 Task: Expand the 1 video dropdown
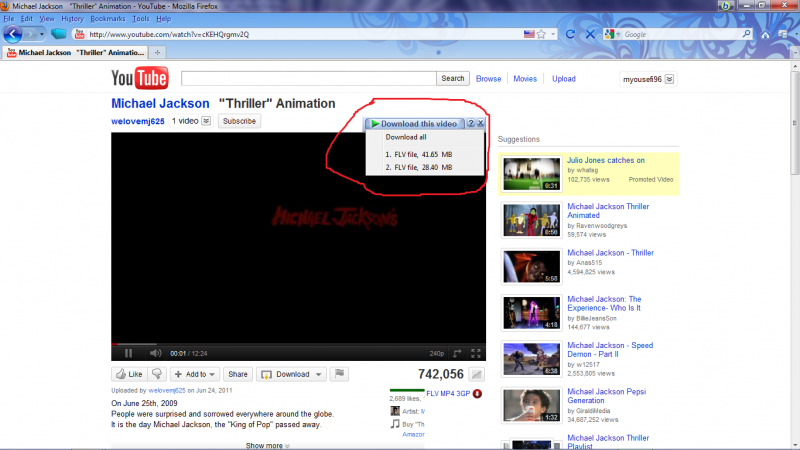tap(206, 121)
